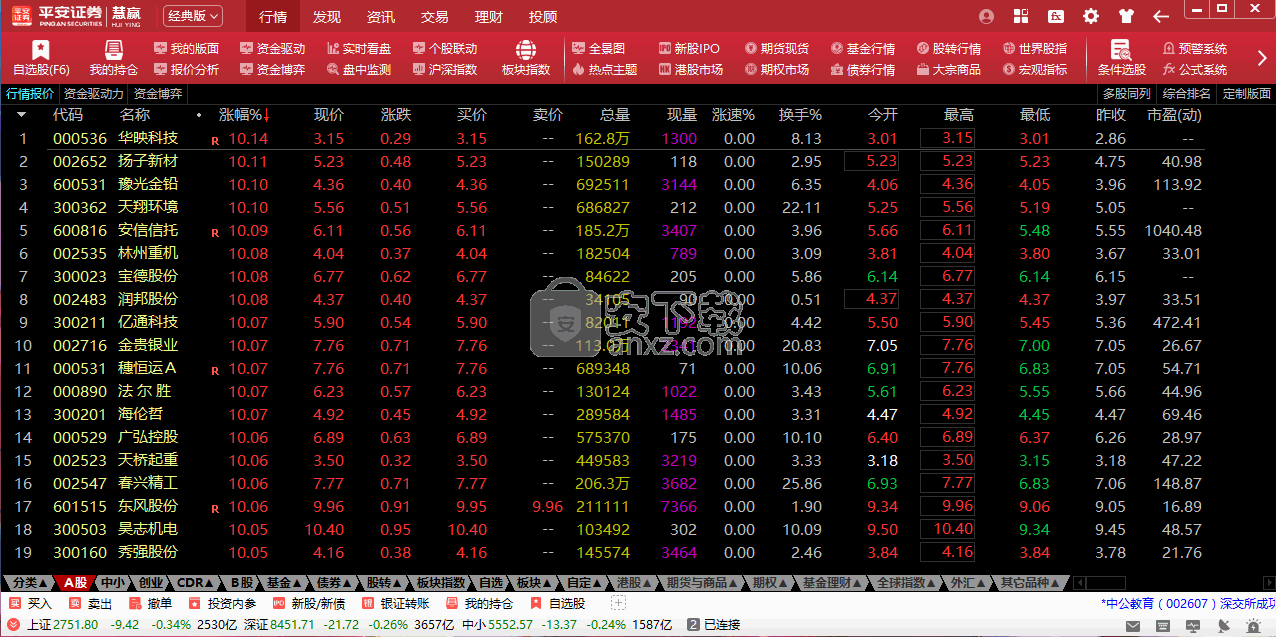Click the add shortcut plus box
This screenshot has height=637, width=1276.
click(x=618, y=603)
